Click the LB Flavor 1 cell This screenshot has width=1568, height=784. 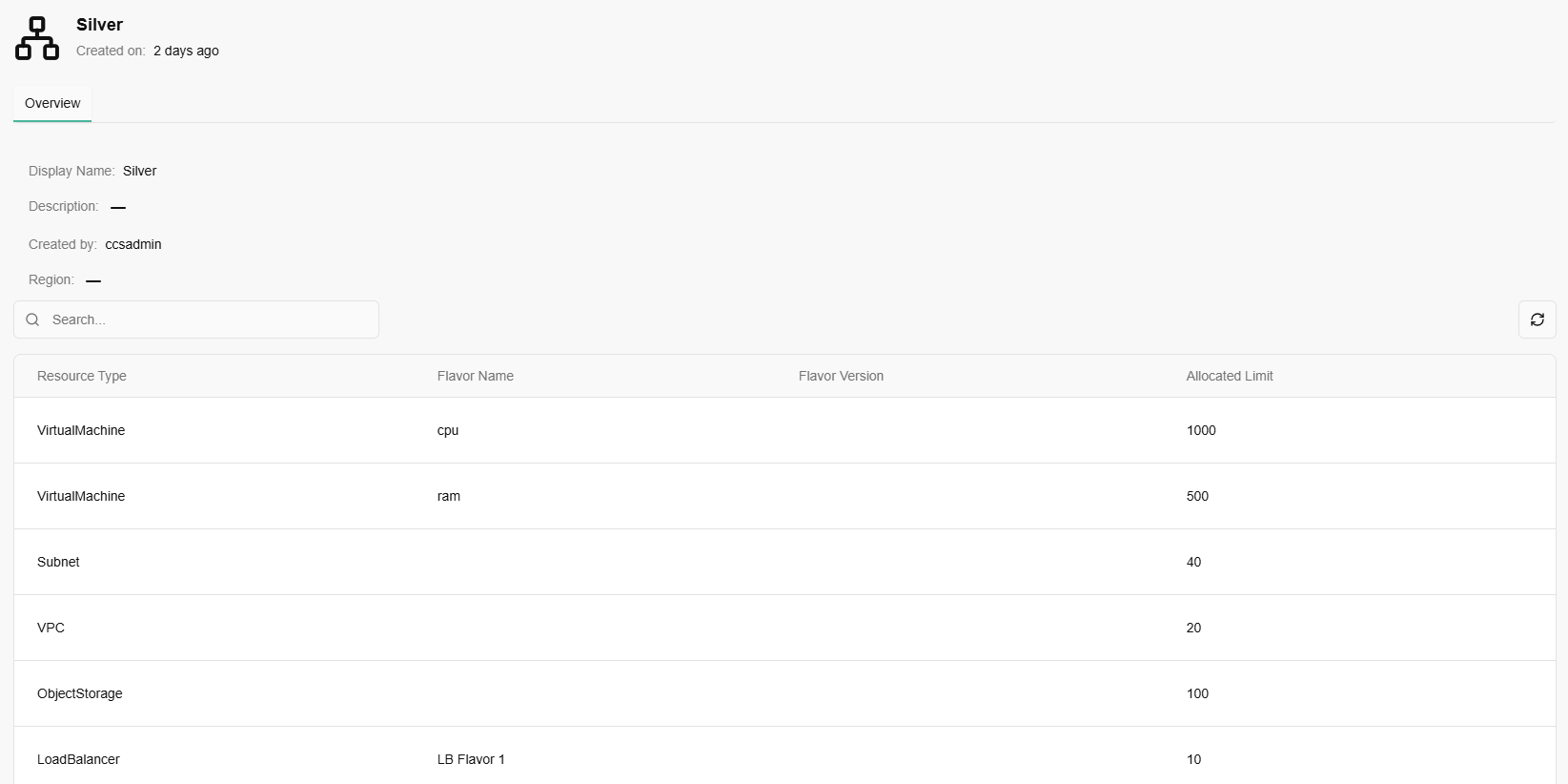(471, 759)
